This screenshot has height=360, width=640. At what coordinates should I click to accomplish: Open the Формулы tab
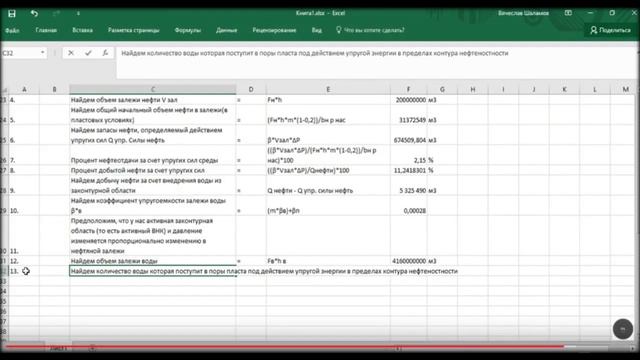pyautogui.click(x=188, y=30)
